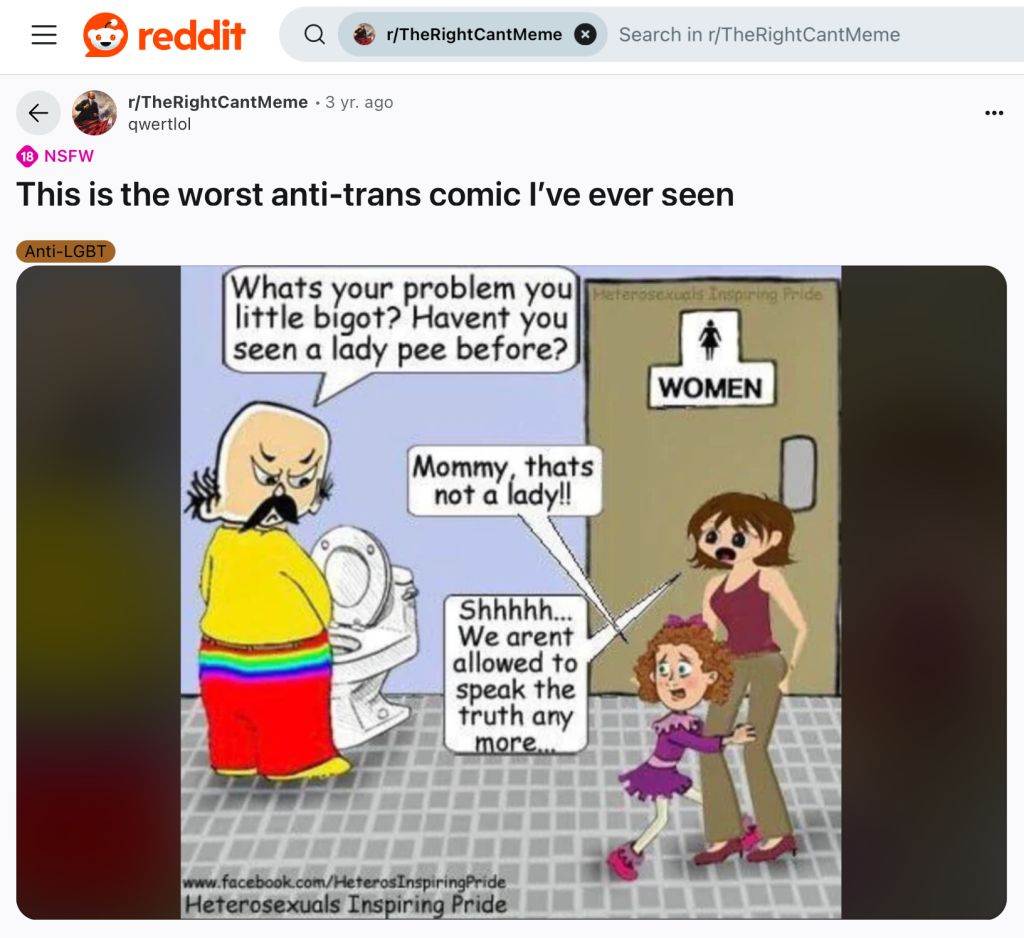The image size is (1024, 938).
Task: Select the r/TheRightCantMeme search scope chip
Action: 473,34
